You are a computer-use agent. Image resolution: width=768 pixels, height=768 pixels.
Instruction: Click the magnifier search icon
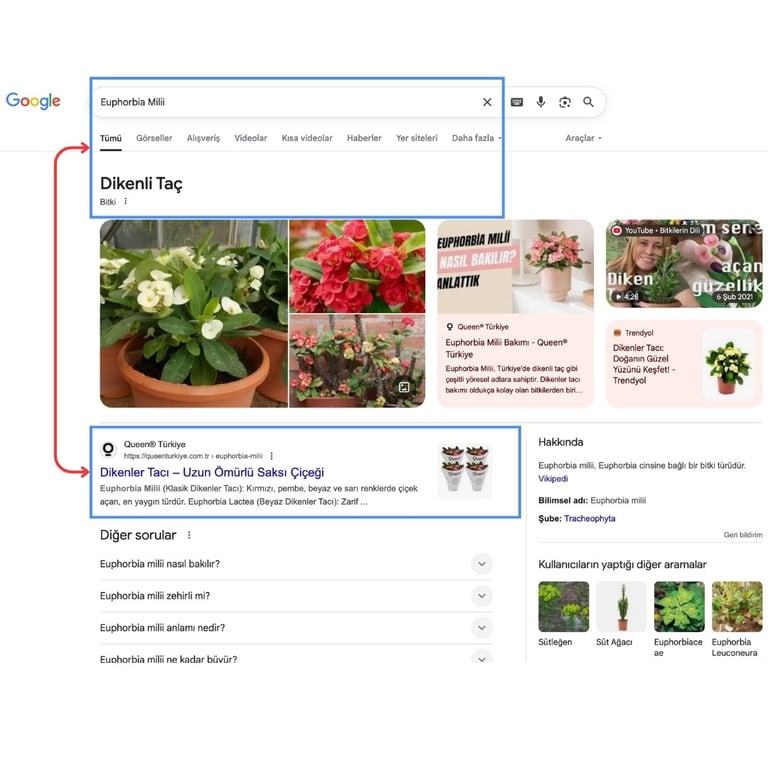coord(588,102)
